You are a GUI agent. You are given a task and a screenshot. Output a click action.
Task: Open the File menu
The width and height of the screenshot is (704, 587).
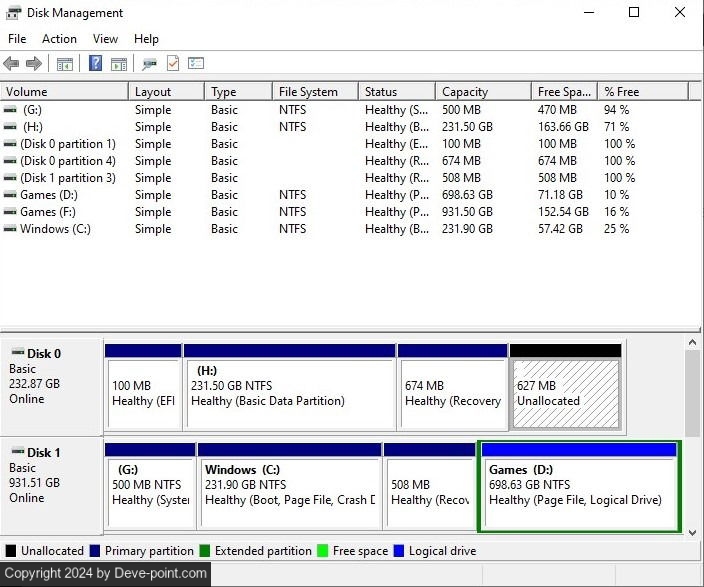point(17,39)
